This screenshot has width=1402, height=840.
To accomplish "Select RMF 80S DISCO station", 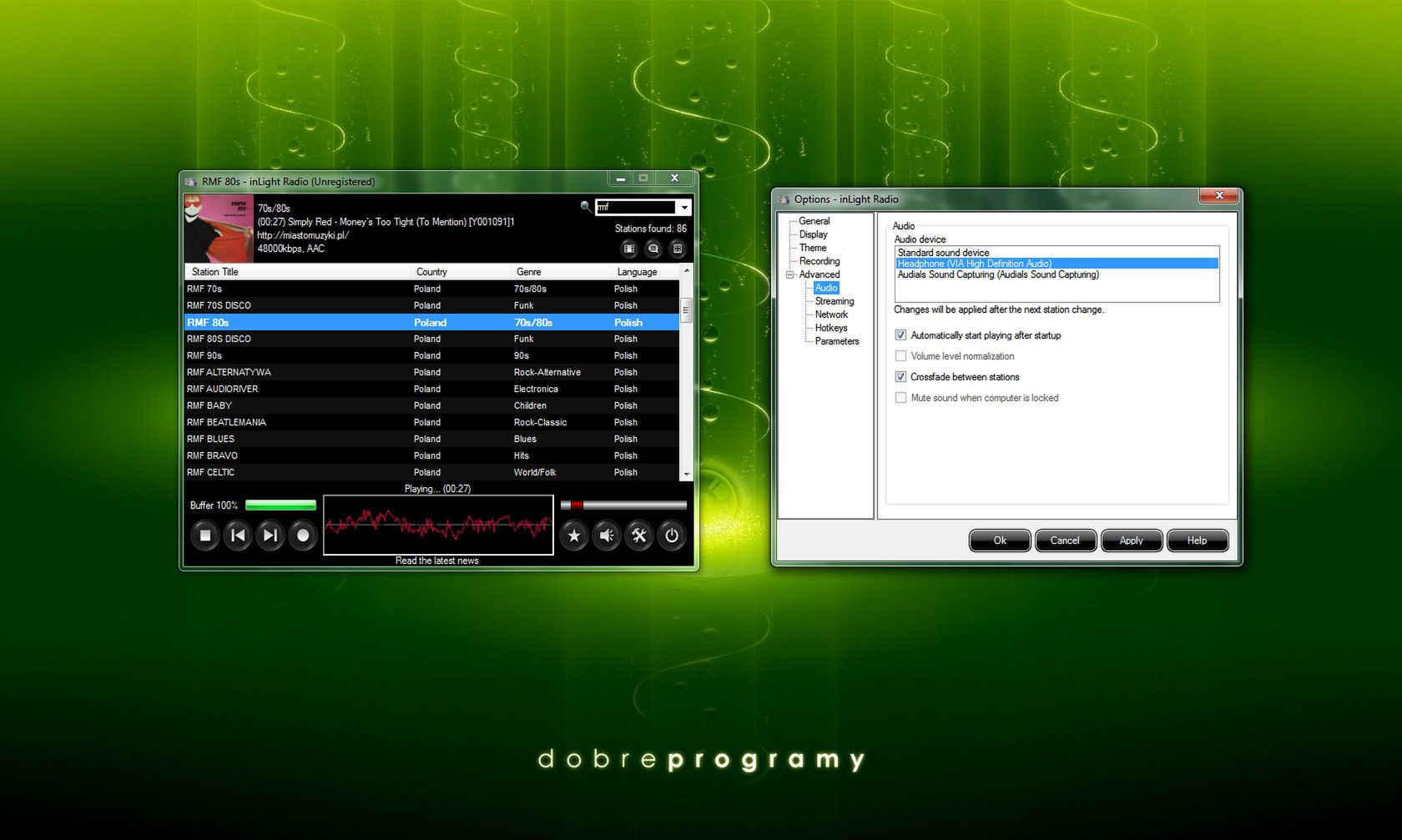I will click(x=432, y=339).
